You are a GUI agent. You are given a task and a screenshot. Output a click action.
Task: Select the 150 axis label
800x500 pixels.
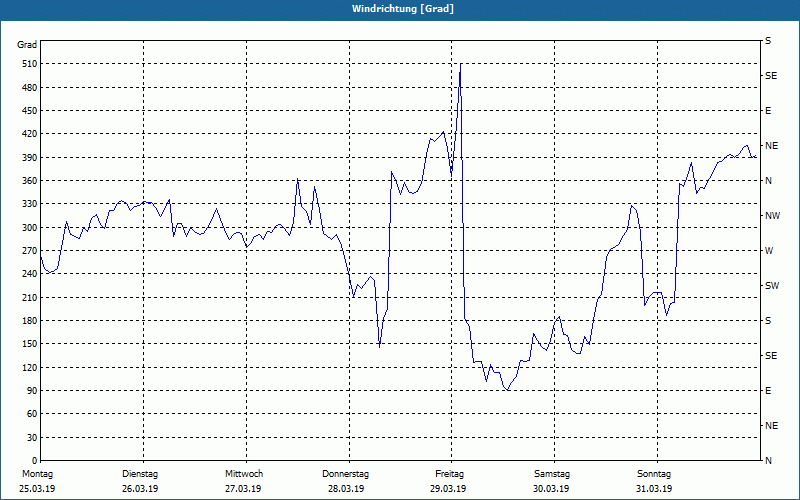[x=29, y=344]
